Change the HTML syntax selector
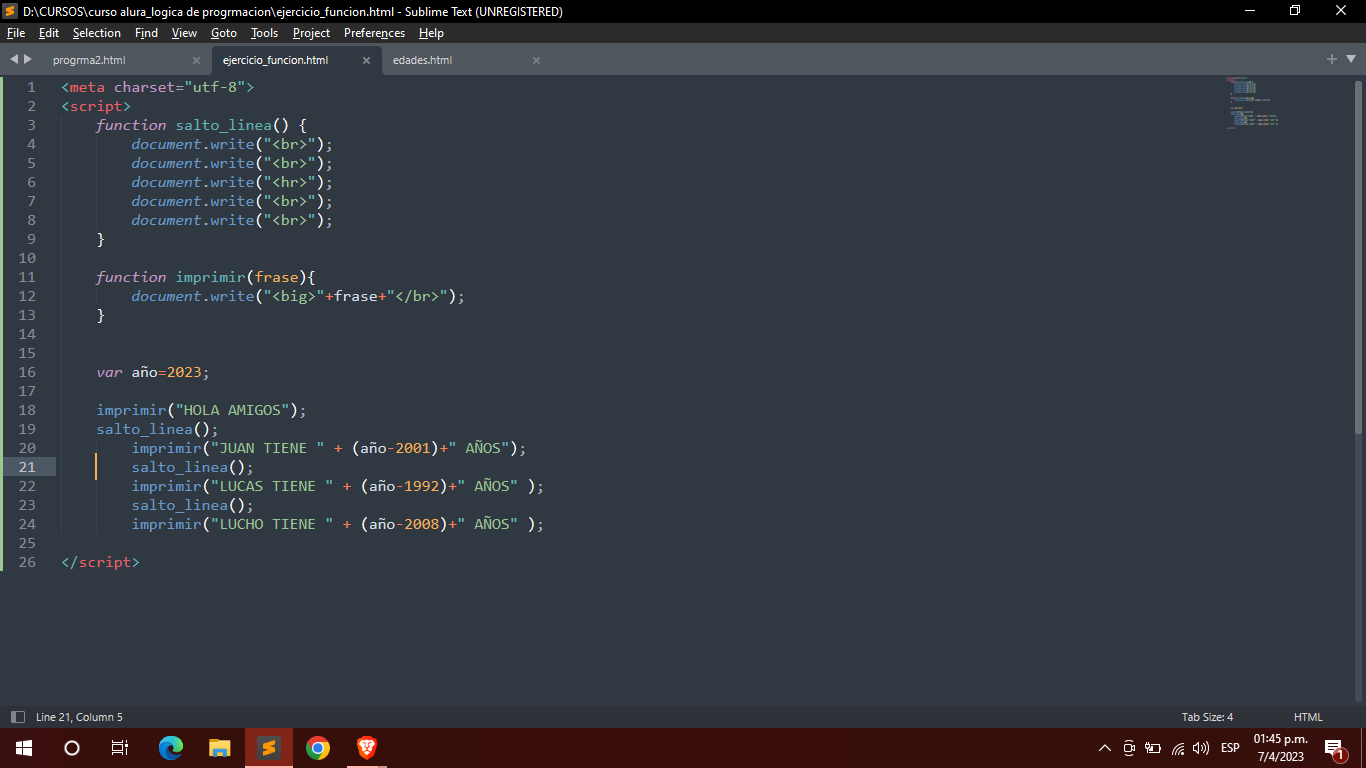Screen dimensions: 1366x768 point(1308,717)
